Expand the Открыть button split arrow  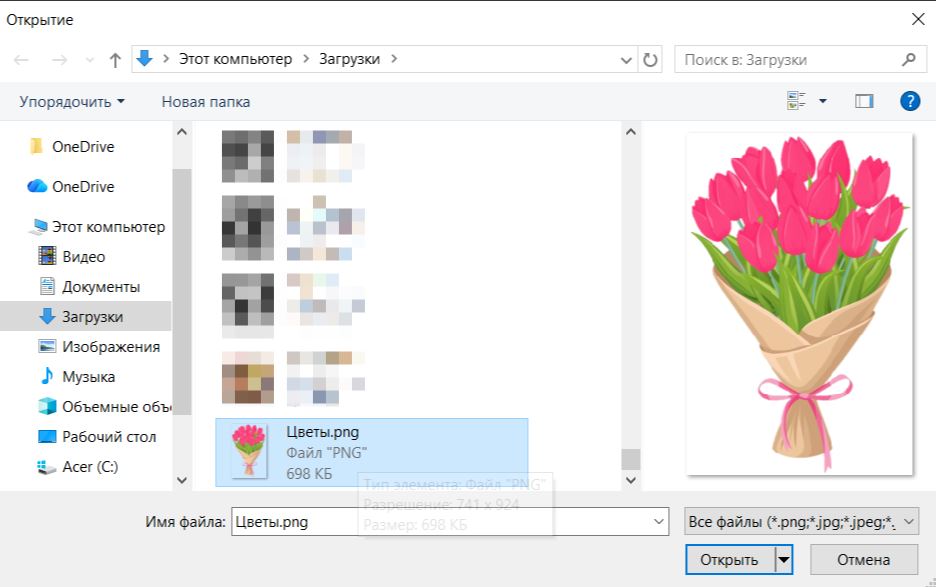coord(784,560)
